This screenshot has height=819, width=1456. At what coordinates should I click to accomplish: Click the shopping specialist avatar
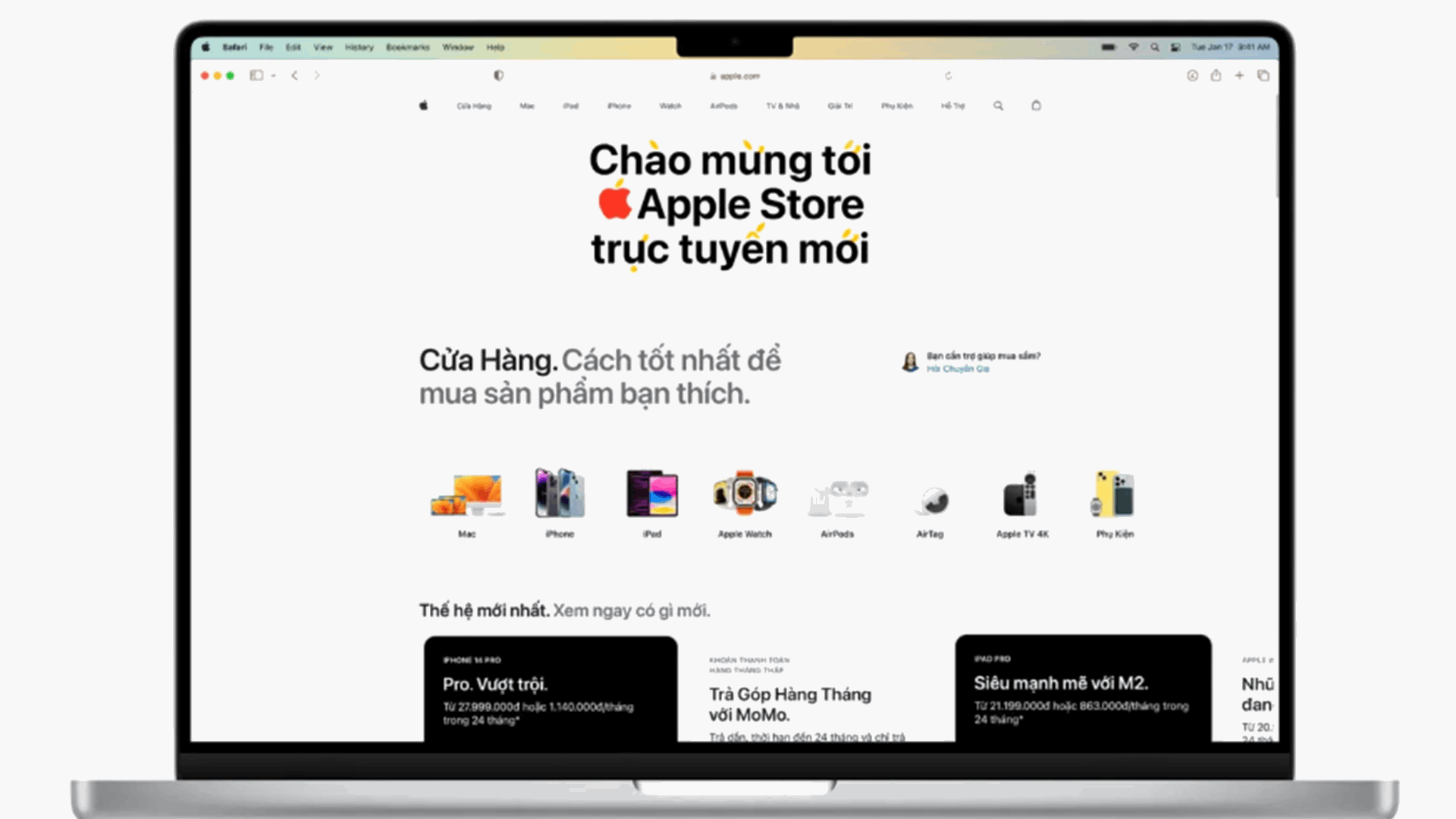[908, 362]
